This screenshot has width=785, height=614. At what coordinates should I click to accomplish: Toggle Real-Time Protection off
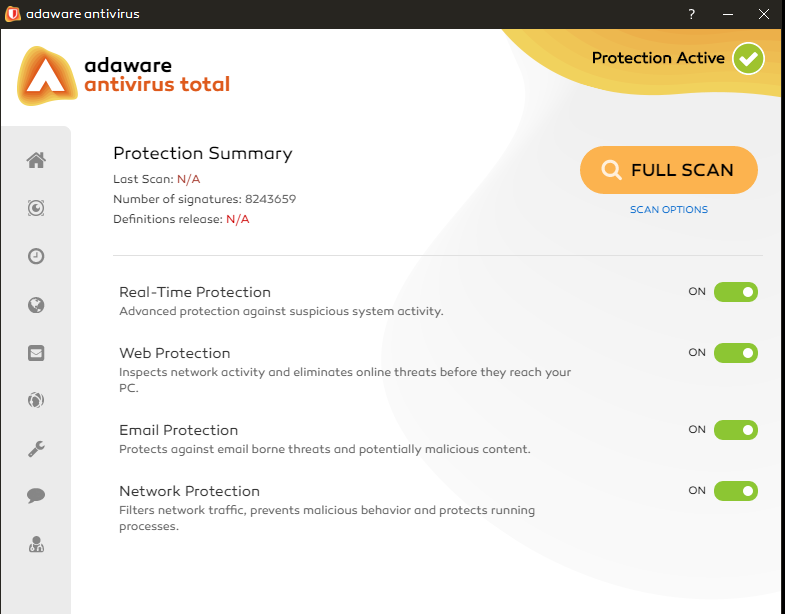(x=735, y=292)
